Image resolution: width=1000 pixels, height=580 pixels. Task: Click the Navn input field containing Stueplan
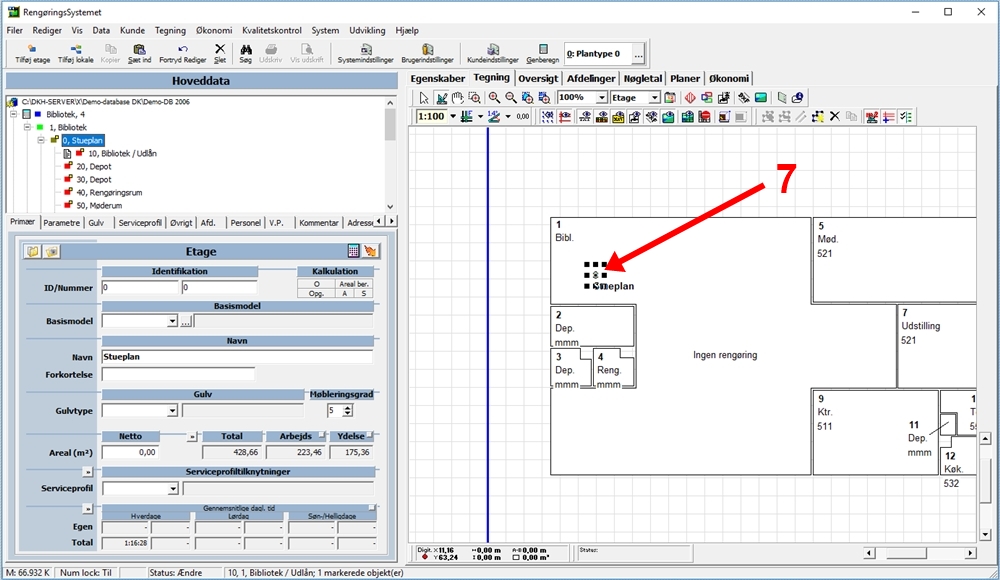(237, 357)
